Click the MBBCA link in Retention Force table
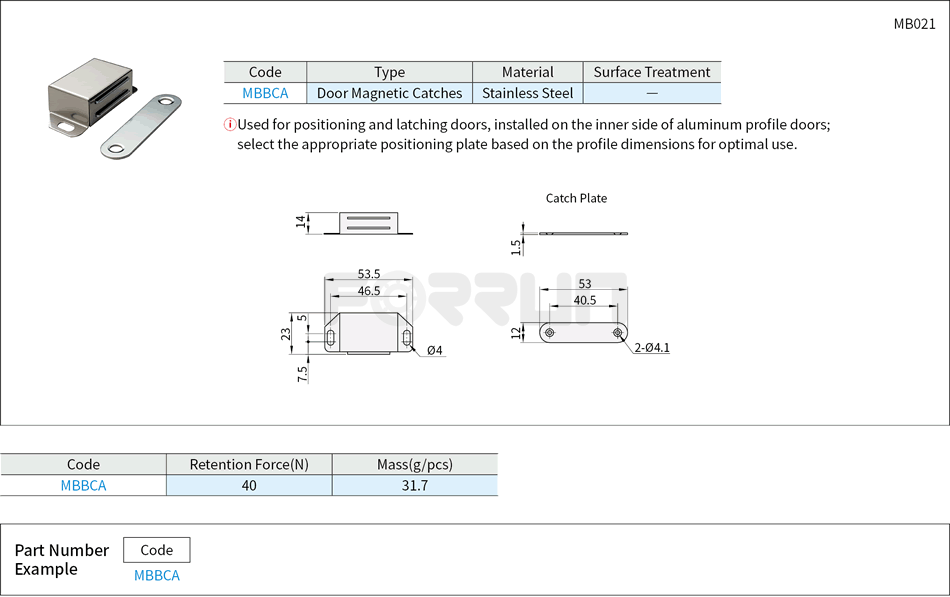The width and height of the screenshot is (950, 597). 83,485
